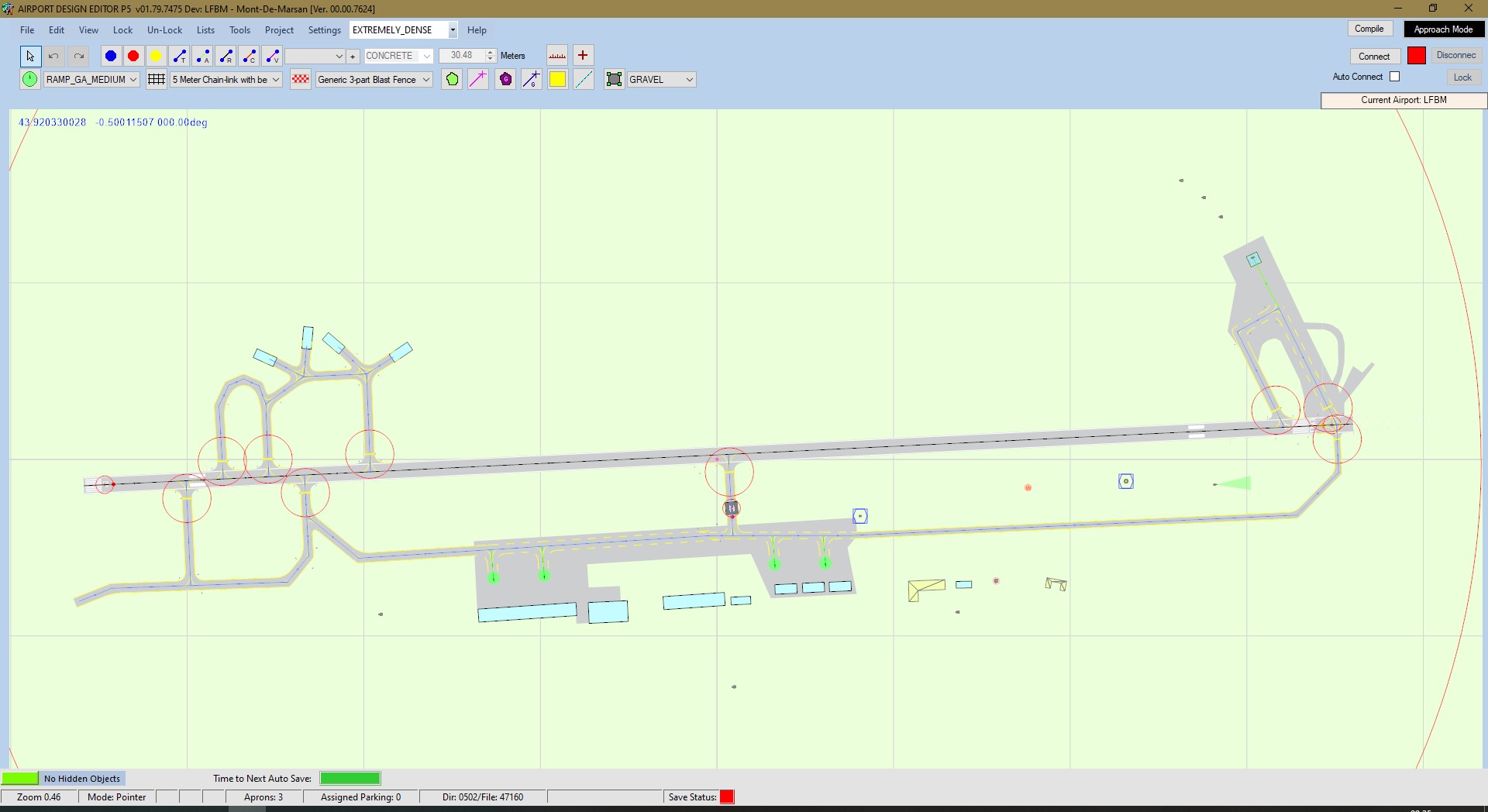
Task: Click the Redo arrow icon
Action: (x=78, y=56)
